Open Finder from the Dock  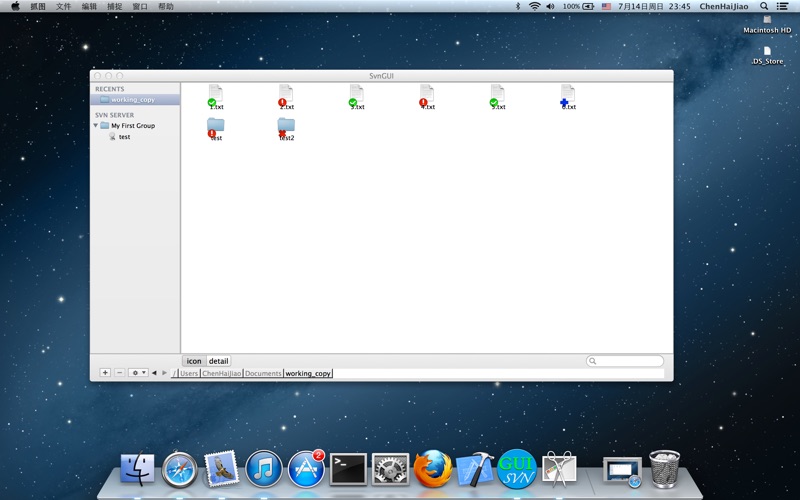pyautogui.click(x=137, y=468)
